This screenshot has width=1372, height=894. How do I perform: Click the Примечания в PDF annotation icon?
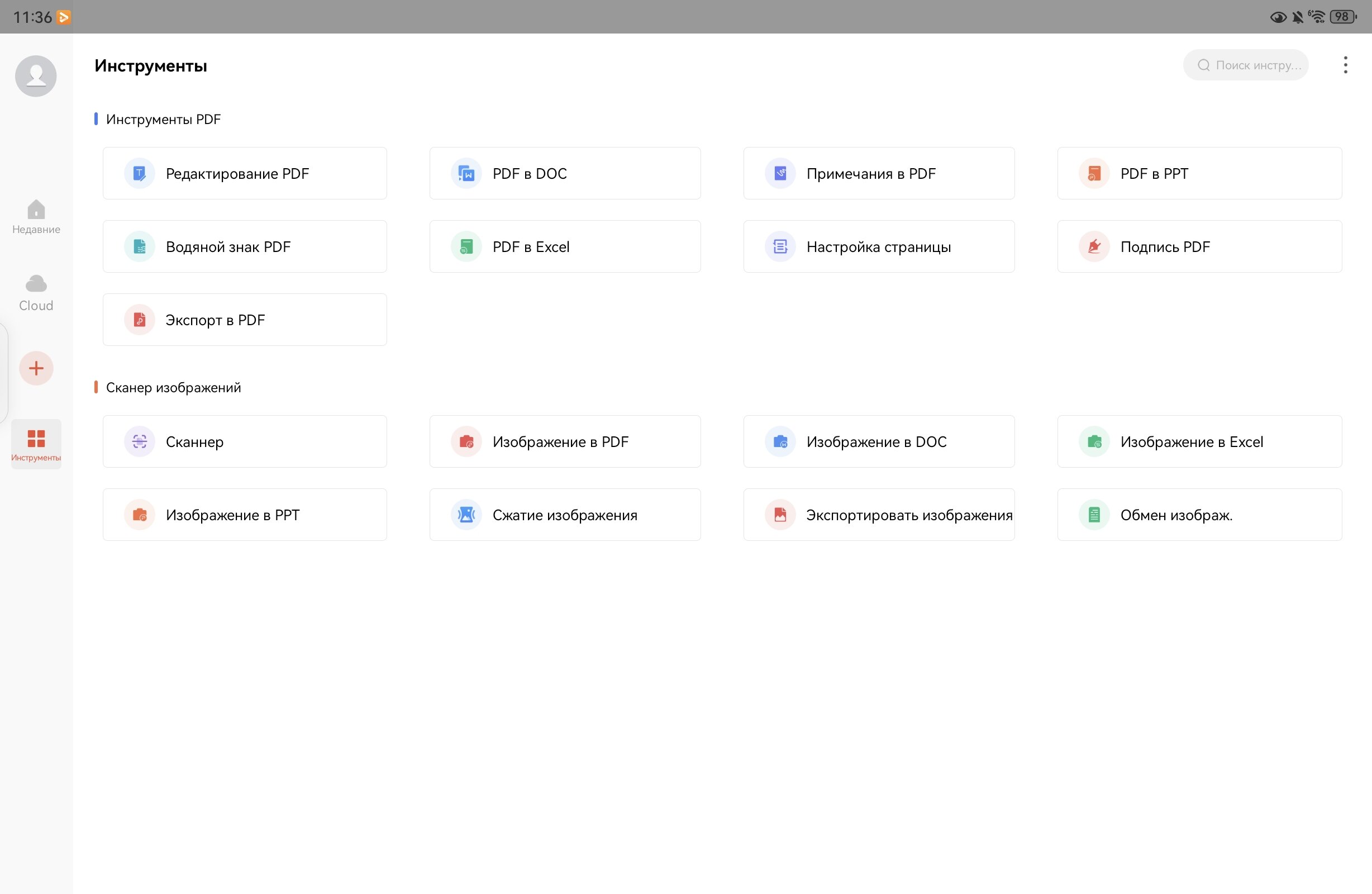(780, 174)
